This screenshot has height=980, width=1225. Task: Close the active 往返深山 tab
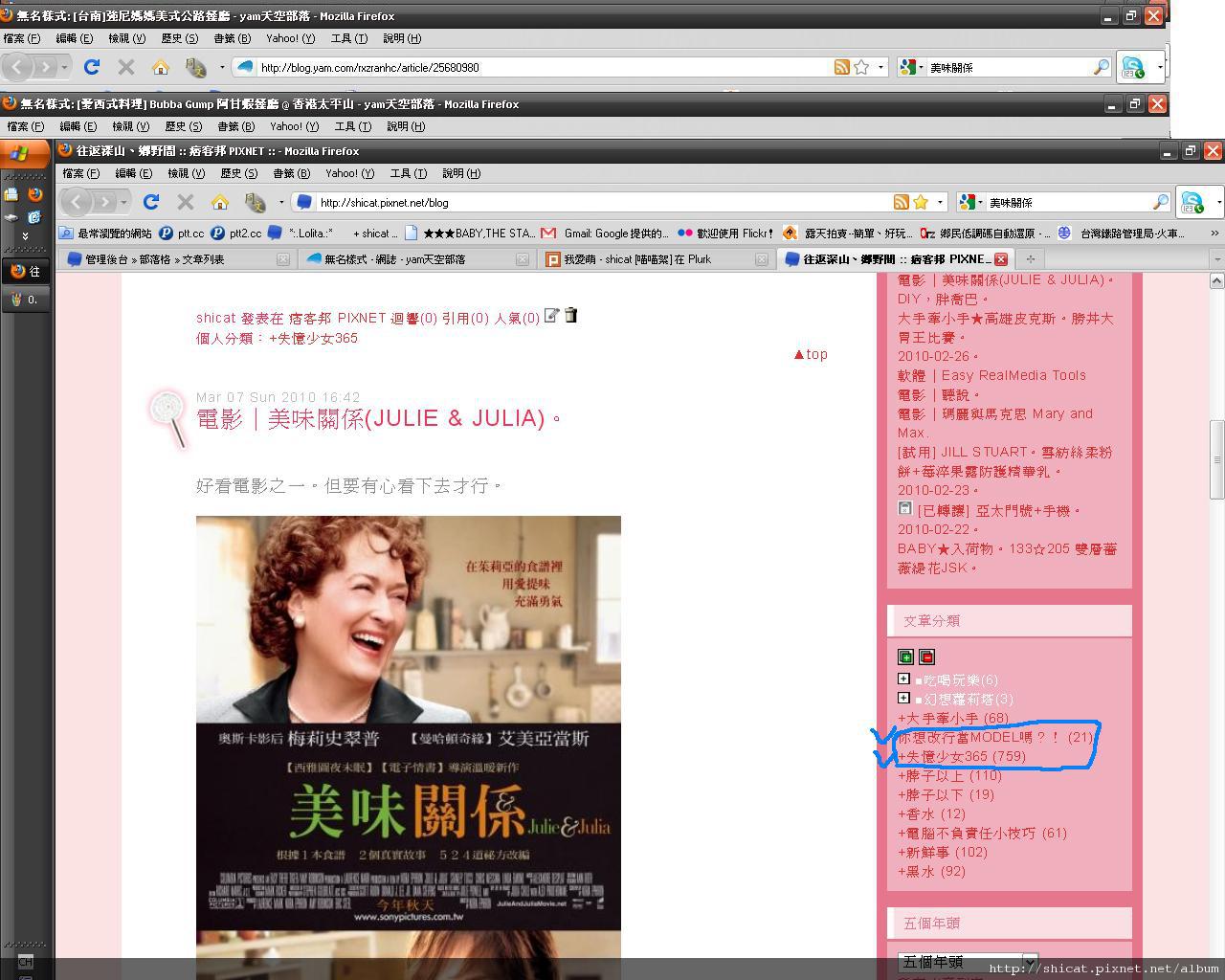point(1000,258)
